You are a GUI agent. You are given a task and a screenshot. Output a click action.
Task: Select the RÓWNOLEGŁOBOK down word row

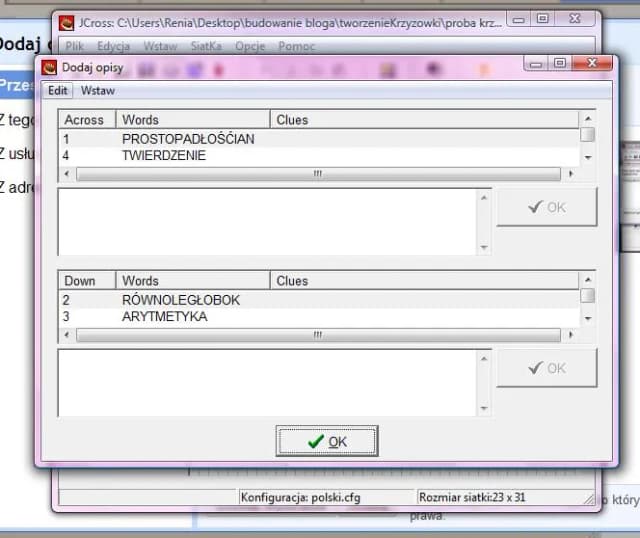tap(181, 300)
